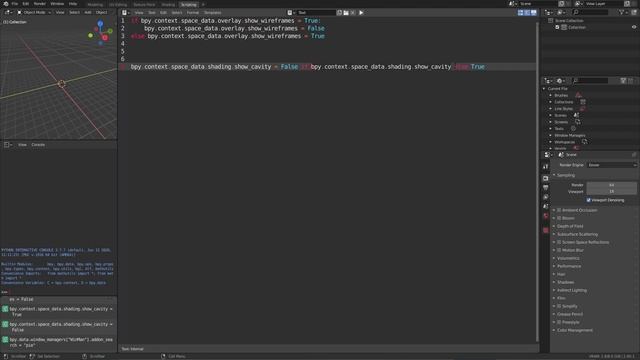Open the Templates menu in text editor
The width and height of the screenshot is (640, 360).
212,13
